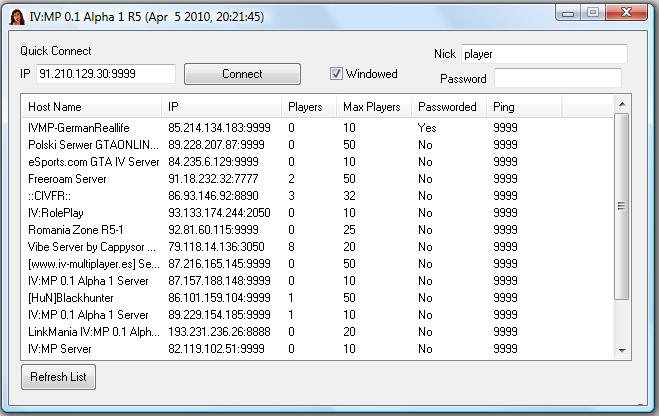Select Freeroam Server row
This screenshot has width=659, height=416.
coord(318,179)
